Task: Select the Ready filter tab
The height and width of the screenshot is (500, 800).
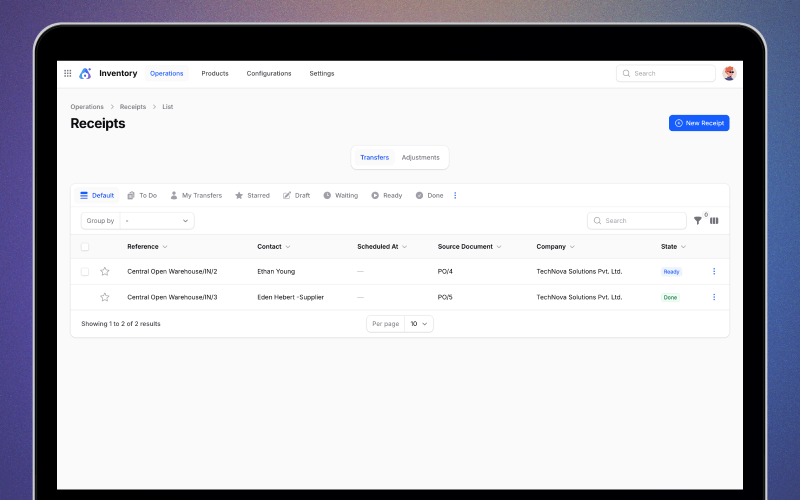Action: (387, 195)
